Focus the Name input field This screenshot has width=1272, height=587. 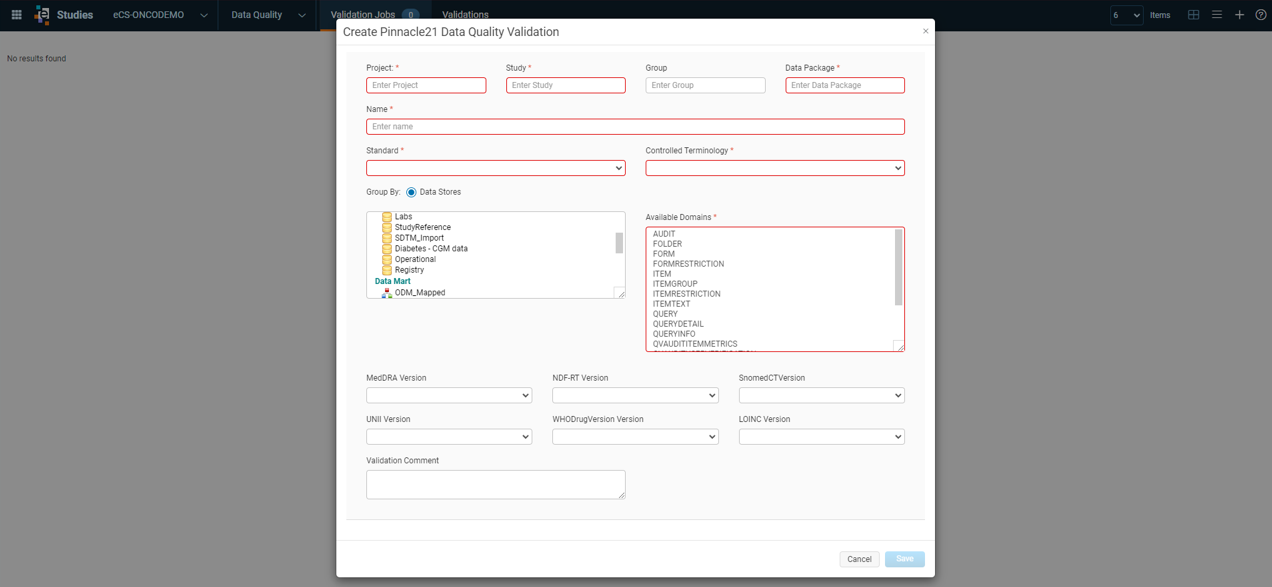pyautogui.click(x=635, y=127)
